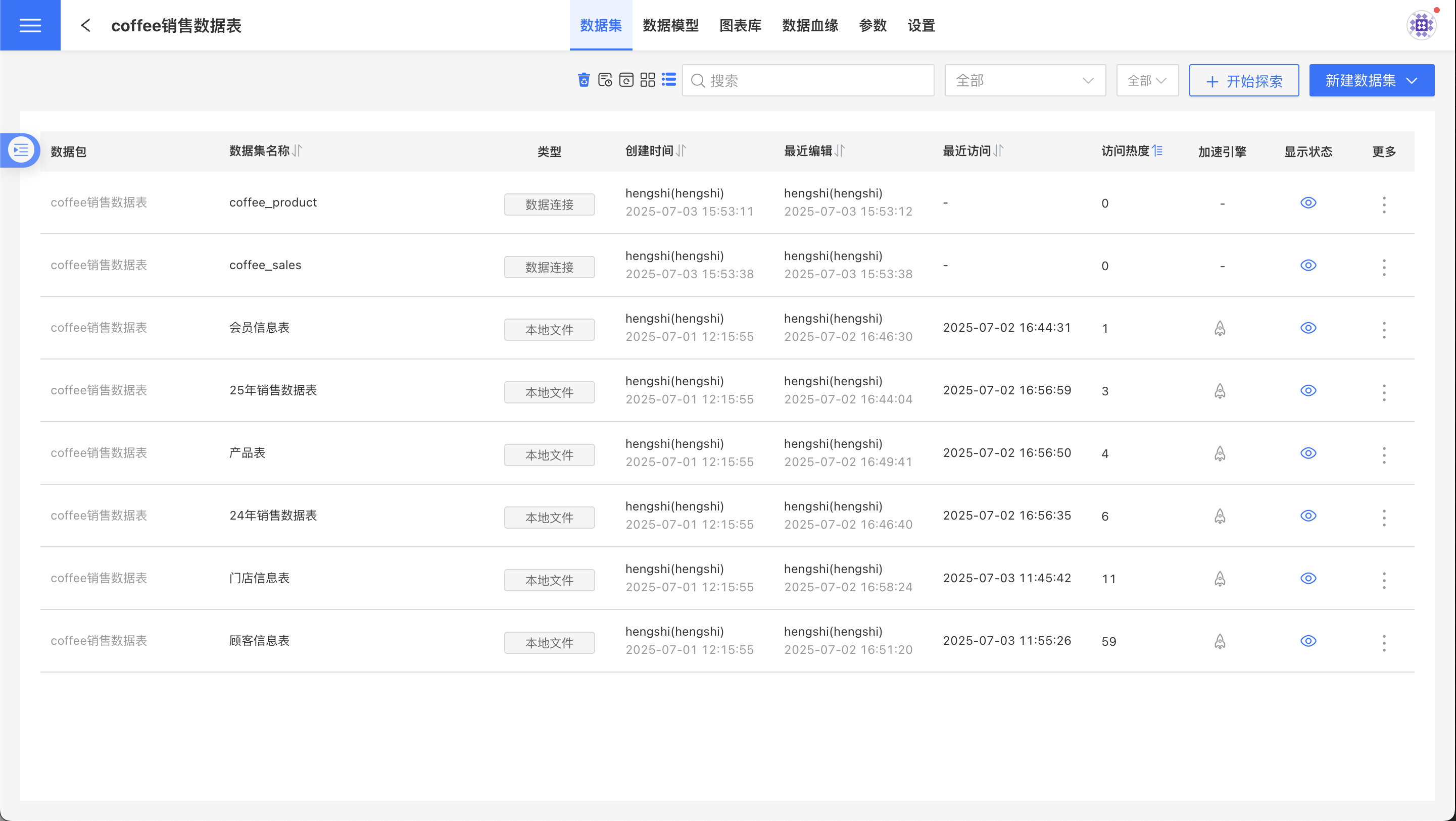Image resolution: width=1456 pixels, height=821 pixels.
Task: Click the rocket engine icon for 产品表
Action: click(x=1220, y=454)
